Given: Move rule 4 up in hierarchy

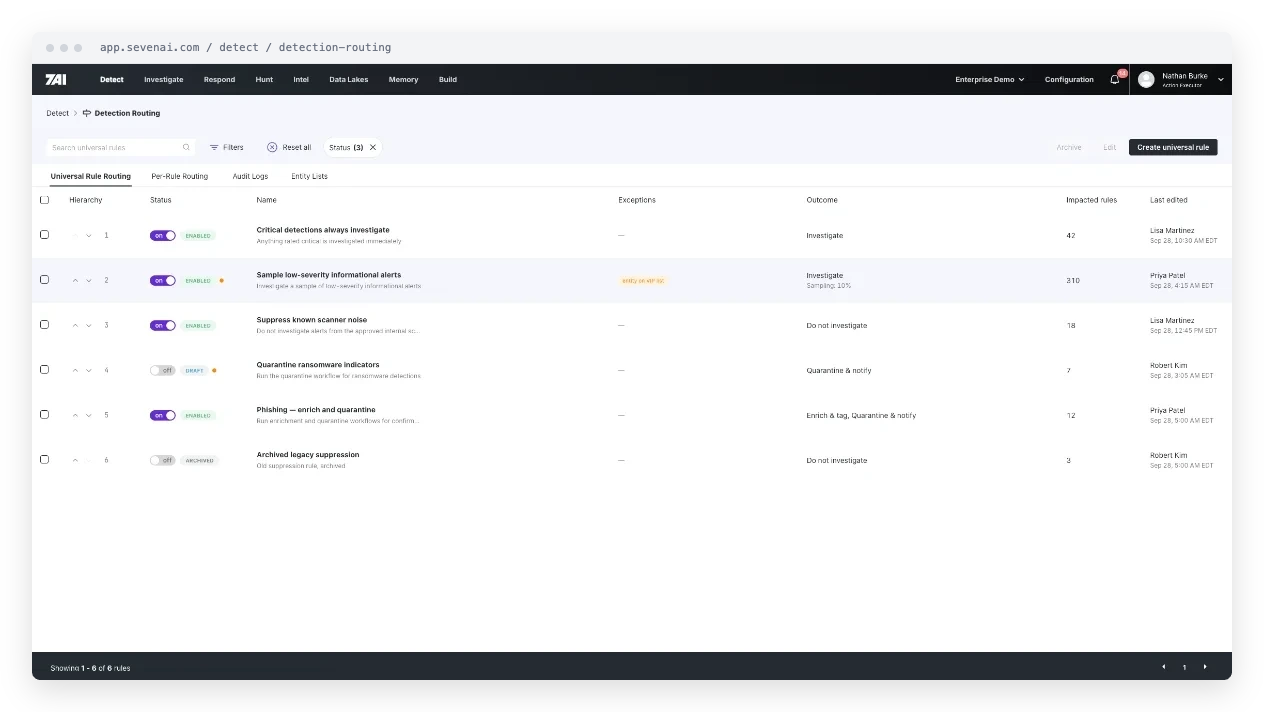Looking at the screenshot, I should (75, 371).
